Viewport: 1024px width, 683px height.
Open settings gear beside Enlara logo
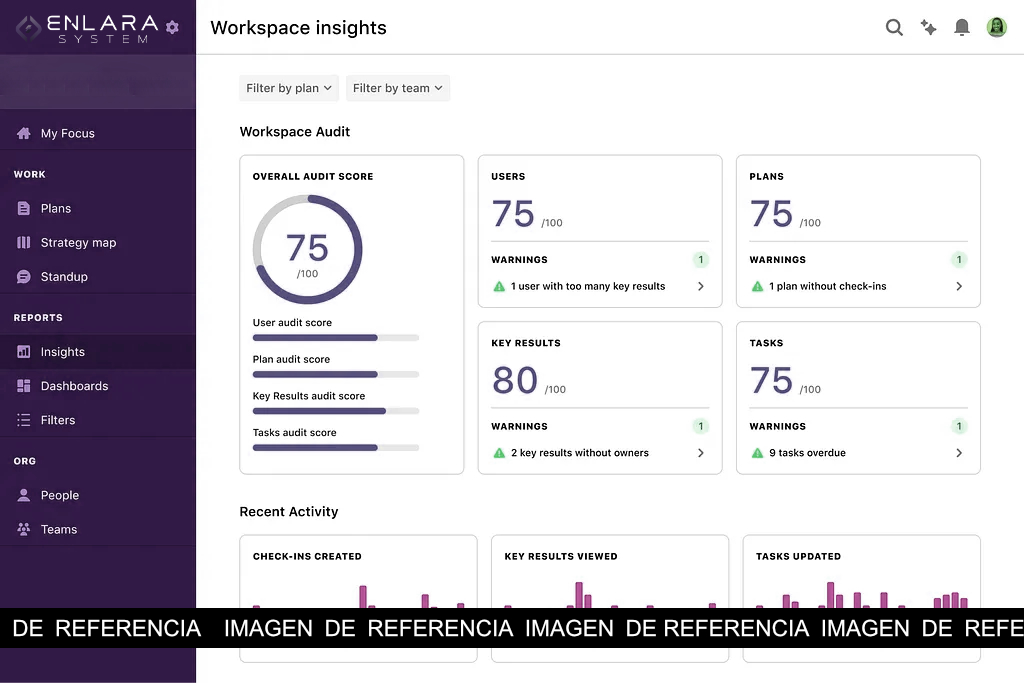(x=172, y=27)
